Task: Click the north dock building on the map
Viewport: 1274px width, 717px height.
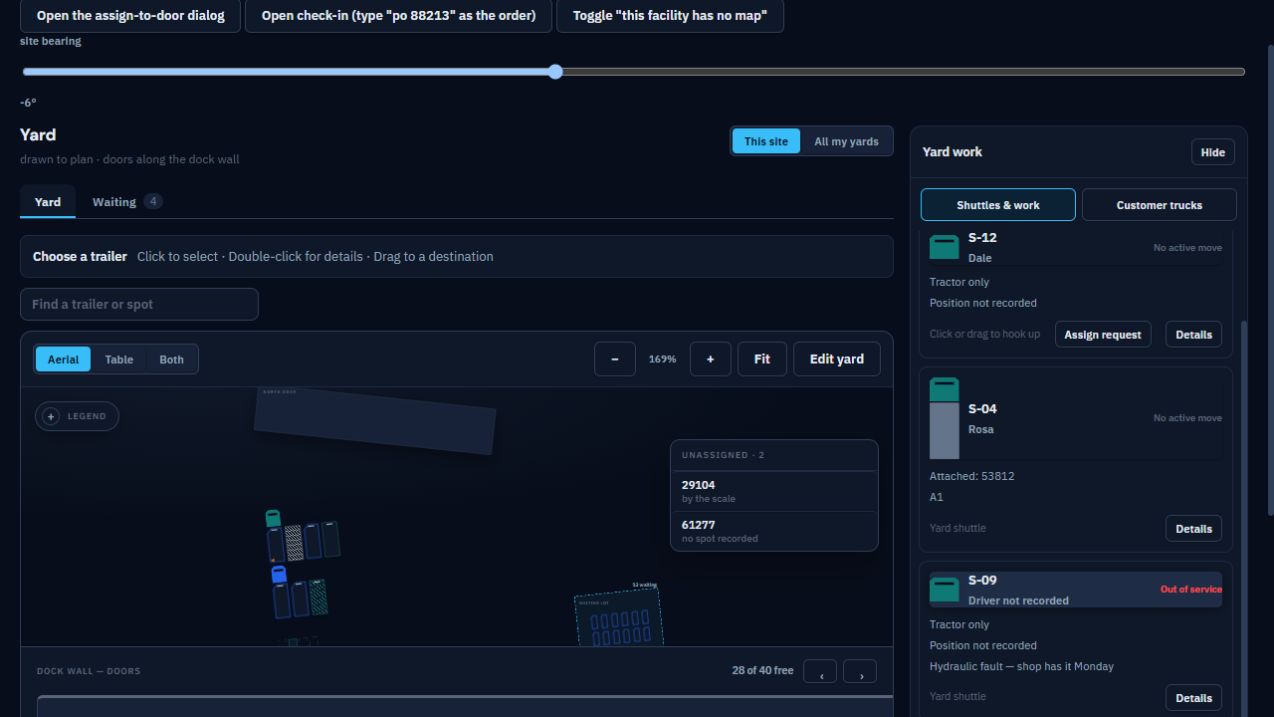Action: [375, 421]
